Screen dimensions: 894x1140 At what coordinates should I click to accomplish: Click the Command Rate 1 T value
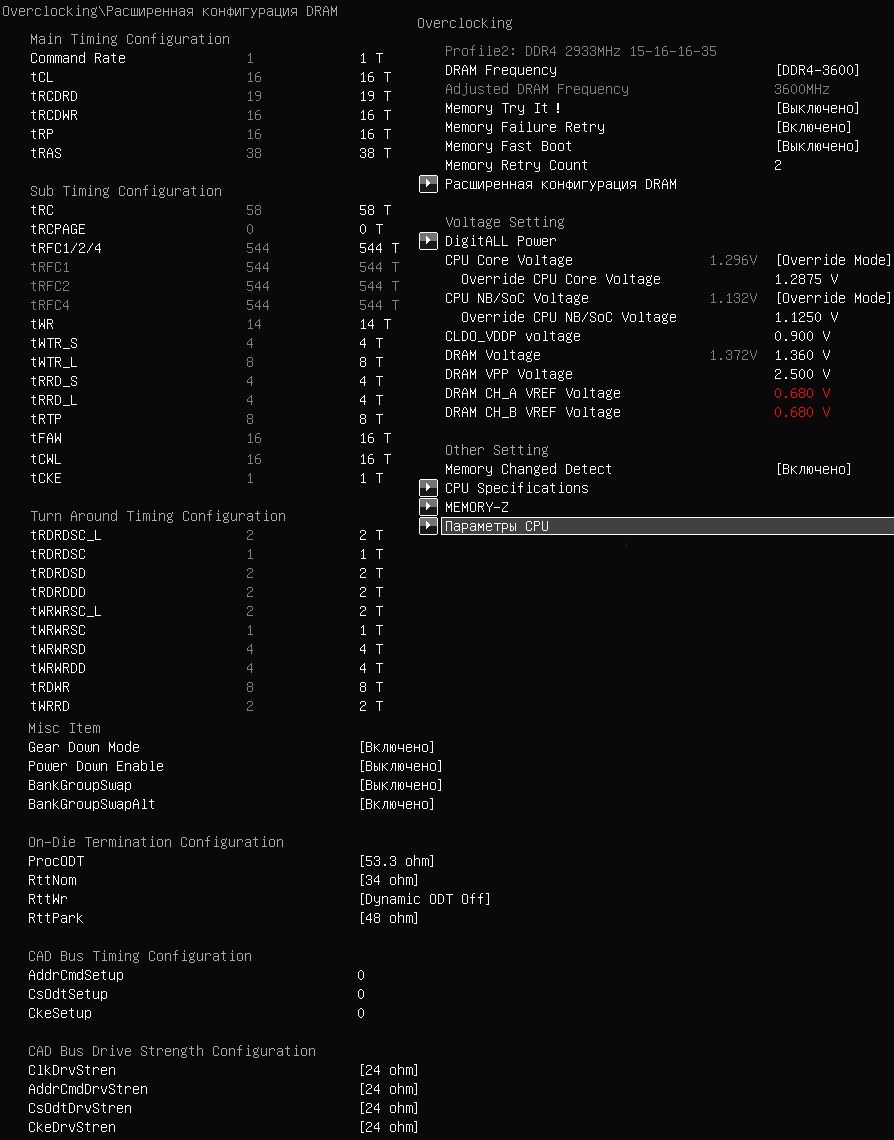(x=371, y=58)
